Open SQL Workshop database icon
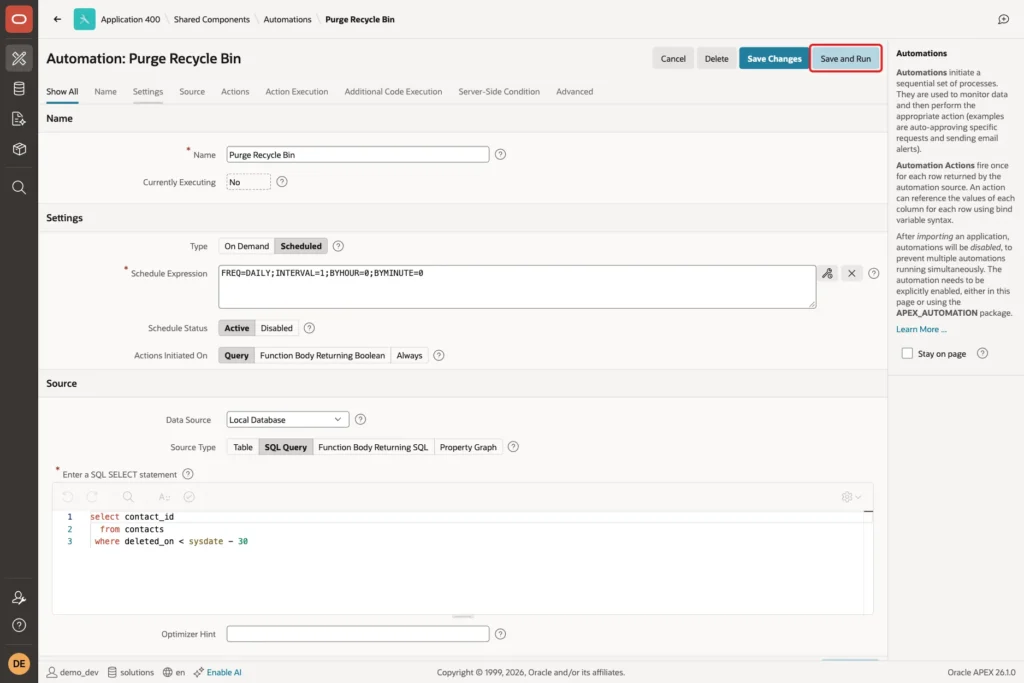Image resolution: width=1024 pixels, height=683 pixels. click(19, 88)
